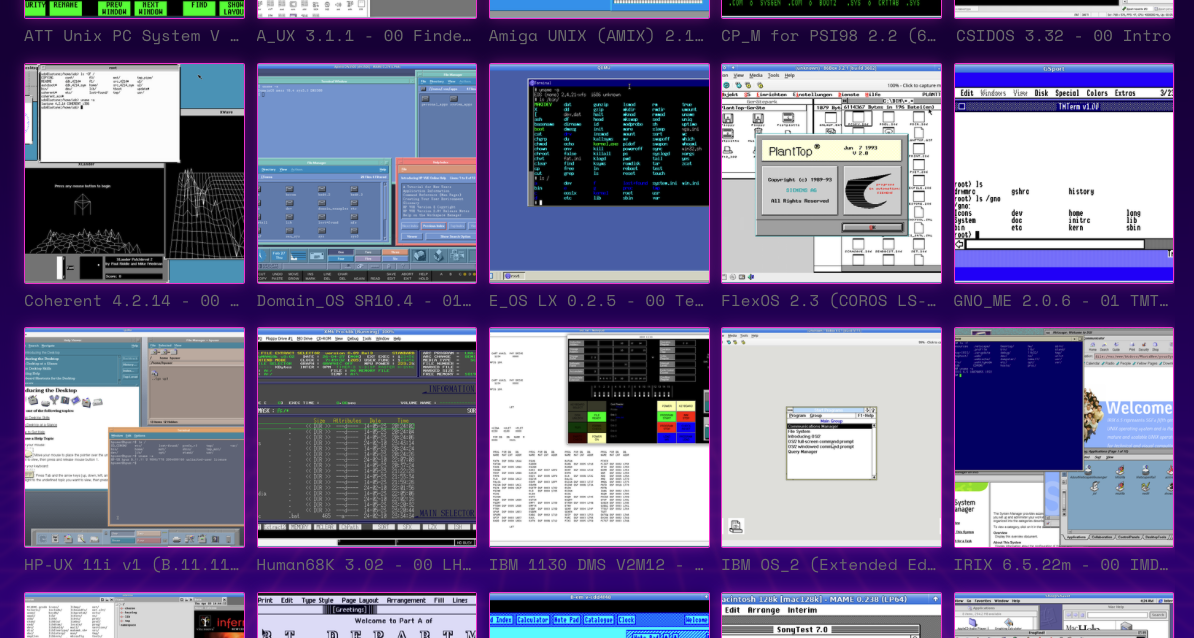Open the E_OS LX 0.2.5 terminal thumbnail
Viewport: 1194px width, 638px height.
(599, 174)
